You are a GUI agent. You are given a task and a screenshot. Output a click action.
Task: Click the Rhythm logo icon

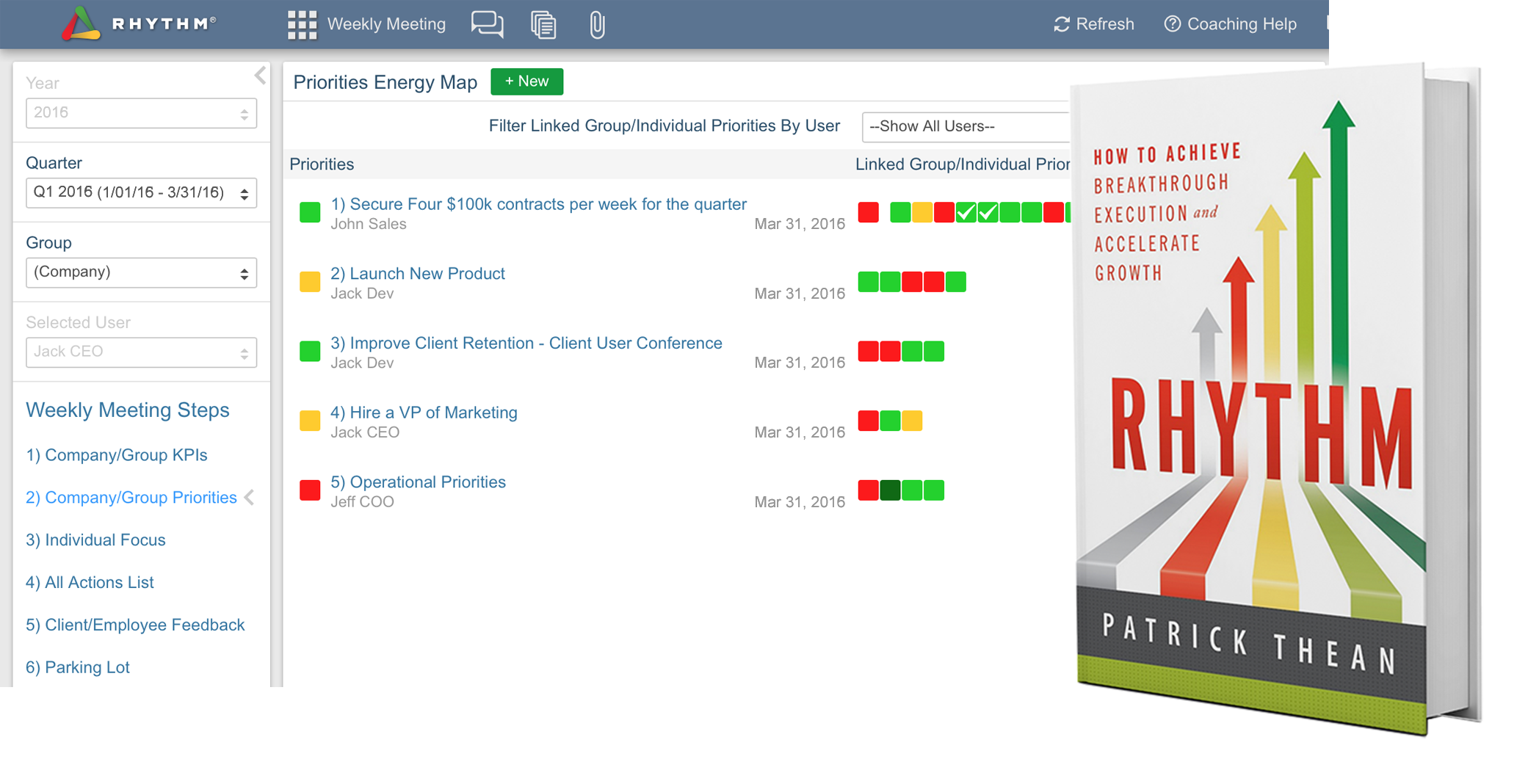coord(81,23)
